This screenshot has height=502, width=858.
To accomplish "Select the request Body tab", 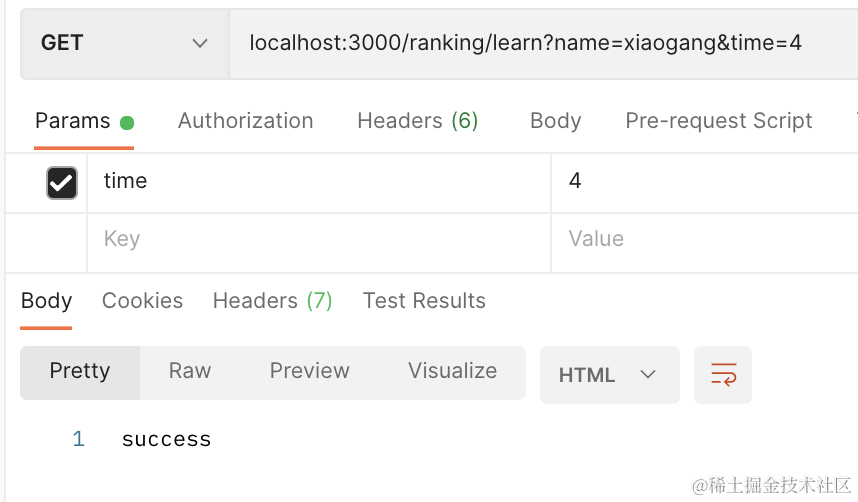I will coord(555,121).
